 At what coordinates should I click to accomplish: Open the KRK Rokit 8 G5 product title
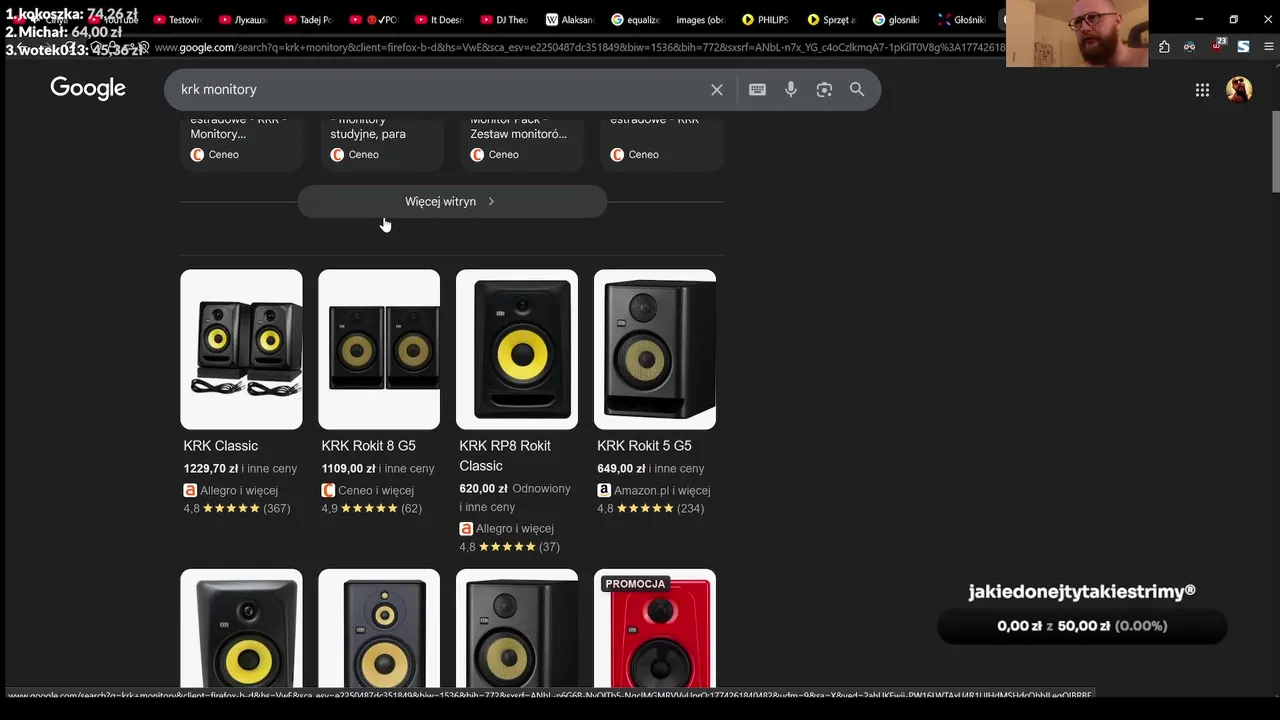(368, 446)
